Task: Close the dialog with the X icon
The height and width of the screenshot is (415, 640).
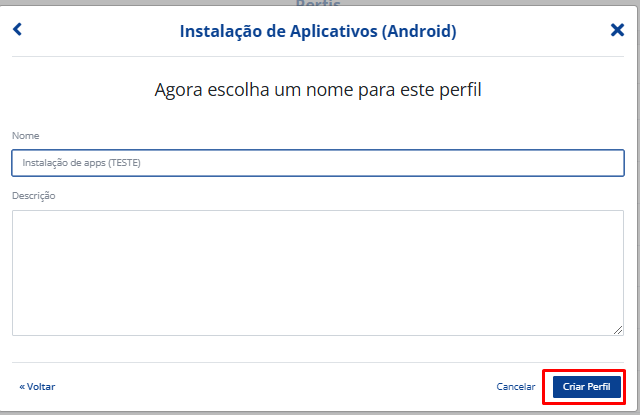Action: [617, 30]
